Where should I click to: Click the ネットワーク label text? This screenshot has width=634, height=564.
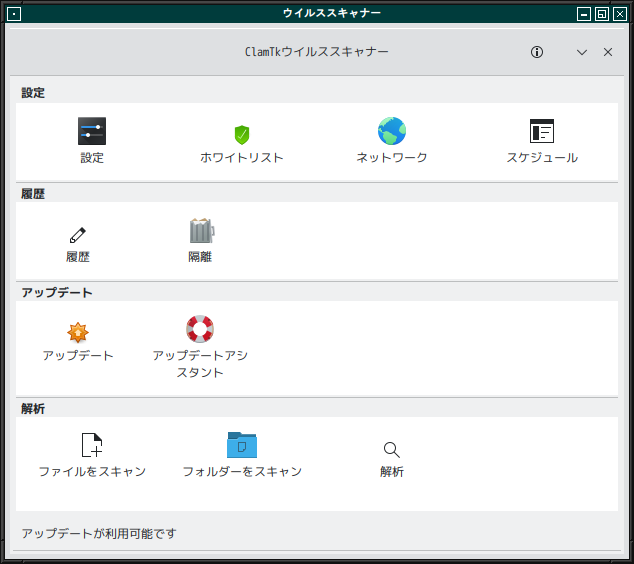pyautogui.click(x=392, y=157)
